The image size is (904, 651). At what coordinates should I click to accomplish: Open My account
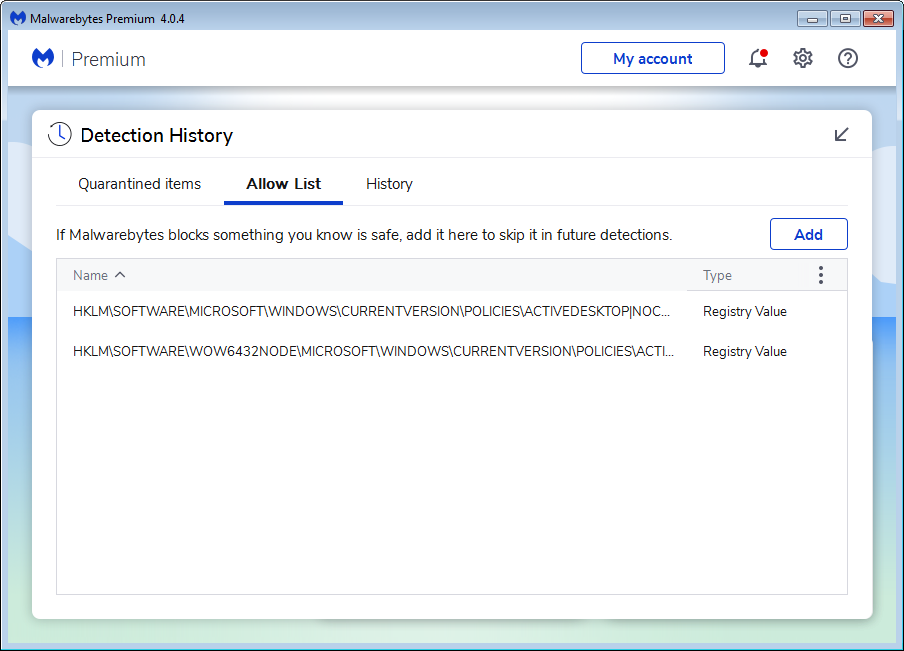click(x=652, y=59)
